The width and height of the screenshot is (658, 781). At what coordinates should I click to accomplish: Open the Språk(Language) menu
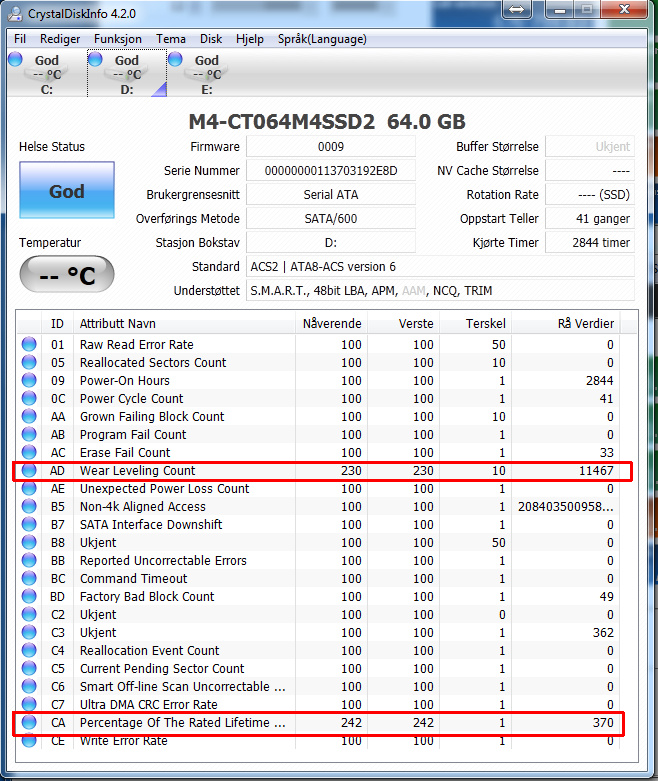pyautogui.click(x=322, y=39)
